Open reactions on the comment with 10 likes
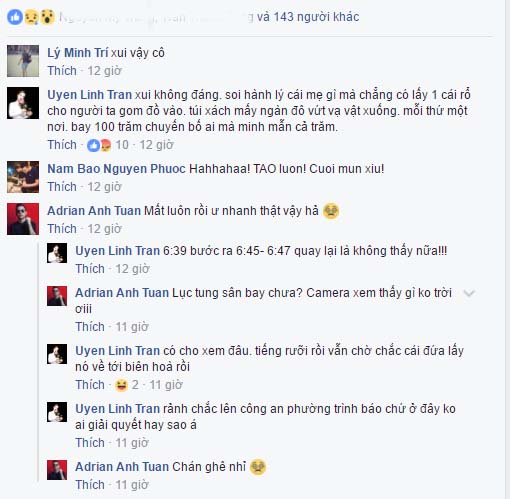 point(99,145)
